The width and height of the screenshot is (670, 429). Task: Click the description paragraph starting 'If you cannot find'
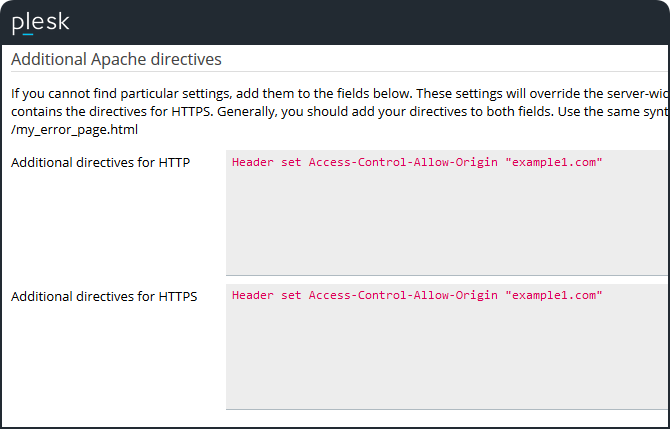(x=300, y=92)
